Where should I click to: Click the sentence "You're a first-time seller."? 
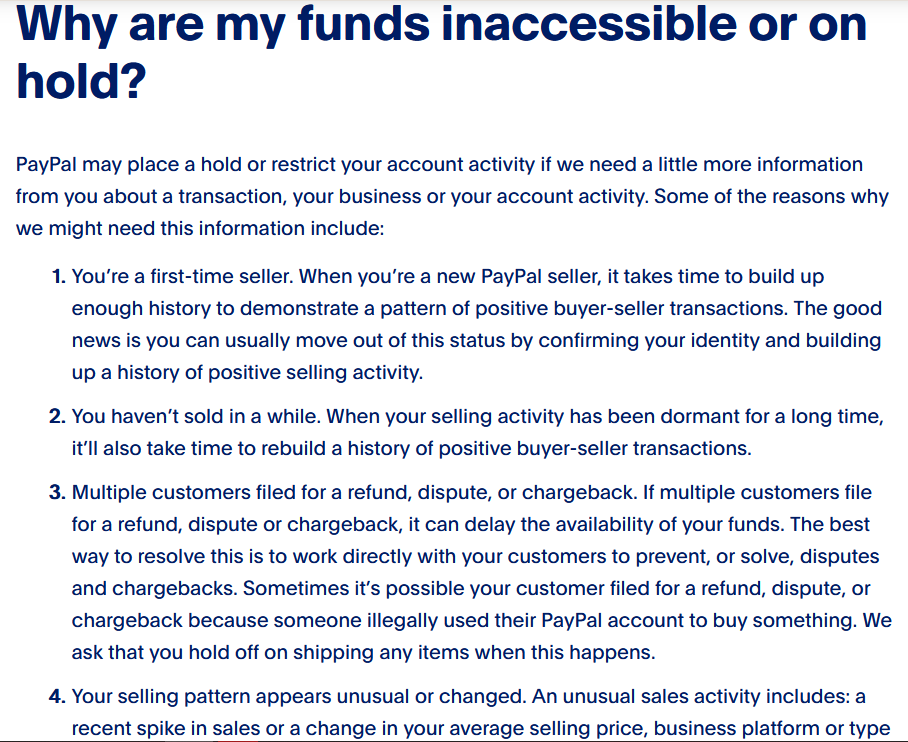click(x=181, y=276)
